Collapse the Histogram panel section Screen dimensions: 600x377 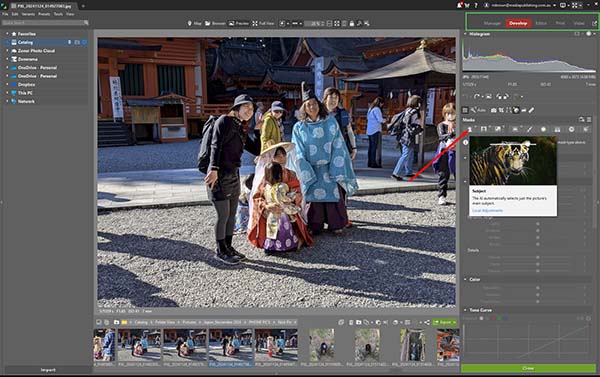click(465, 34)
